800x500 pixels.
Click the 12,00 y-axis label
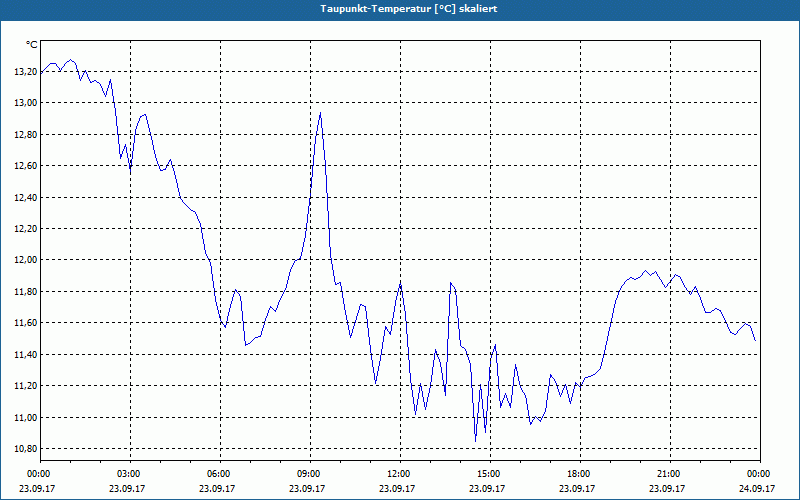point(26,260)
